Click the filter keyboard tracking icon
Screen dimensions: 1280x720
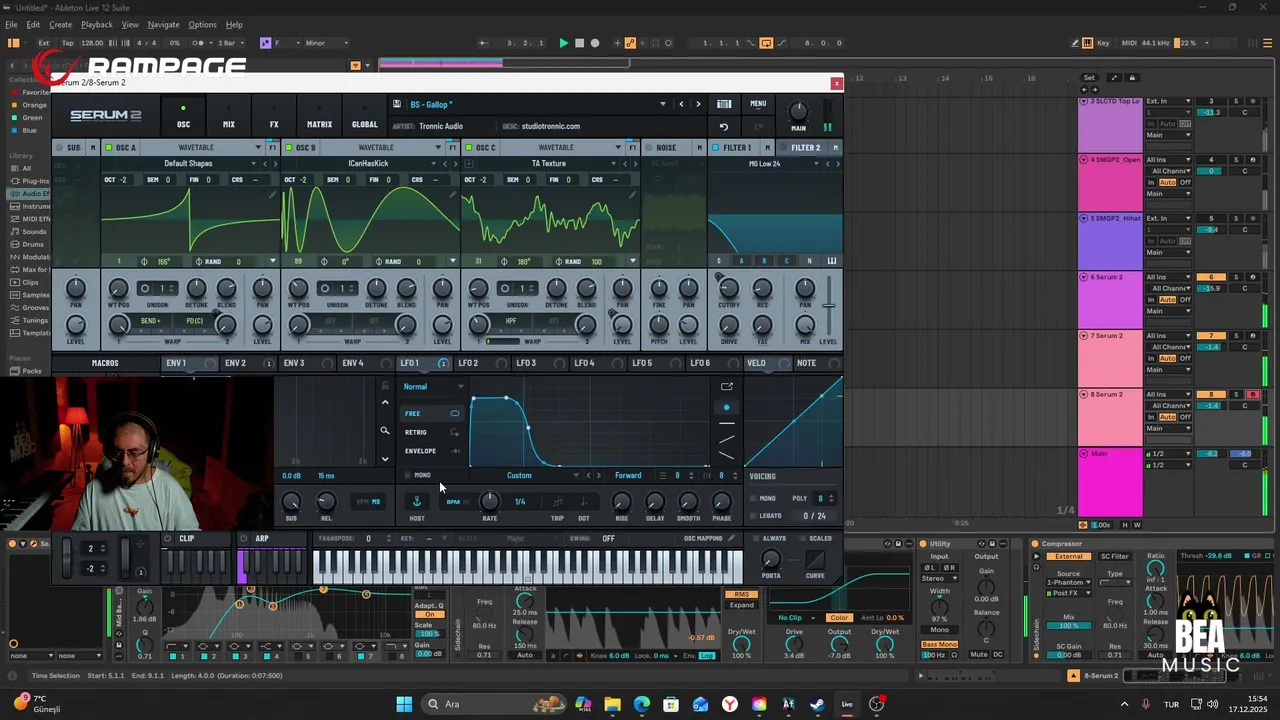point(831,261)
